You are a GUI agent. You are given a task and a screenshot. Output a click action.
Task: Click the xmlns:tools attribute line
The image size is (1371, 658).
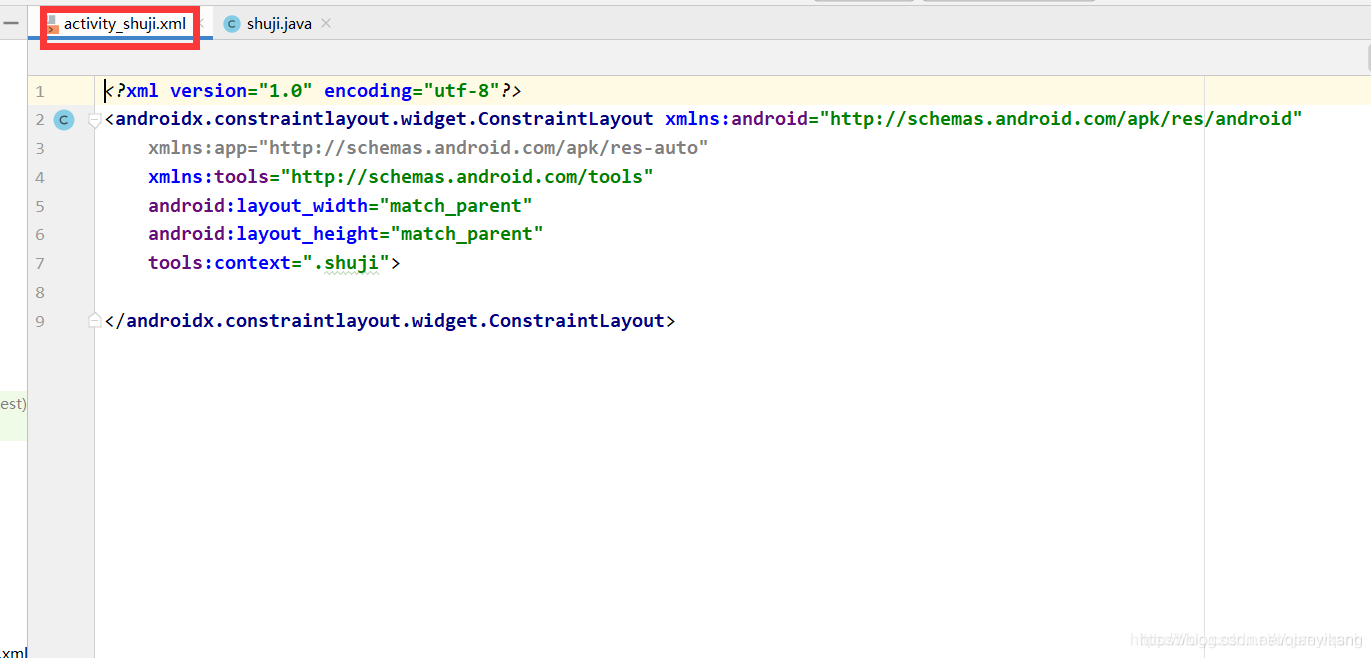401,177
